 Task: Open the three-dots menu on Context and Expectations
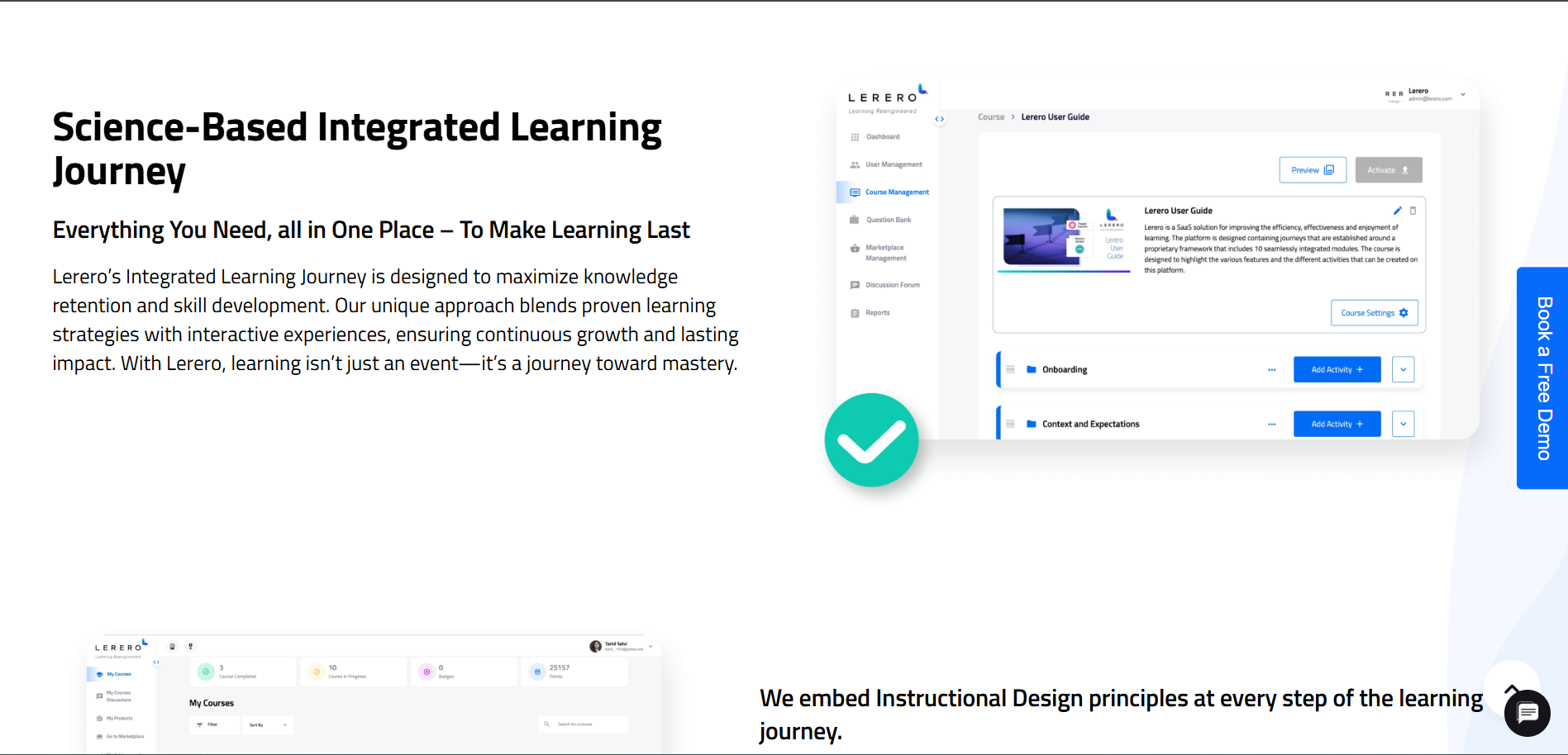pyautogui.click(x=1271, y=425)
